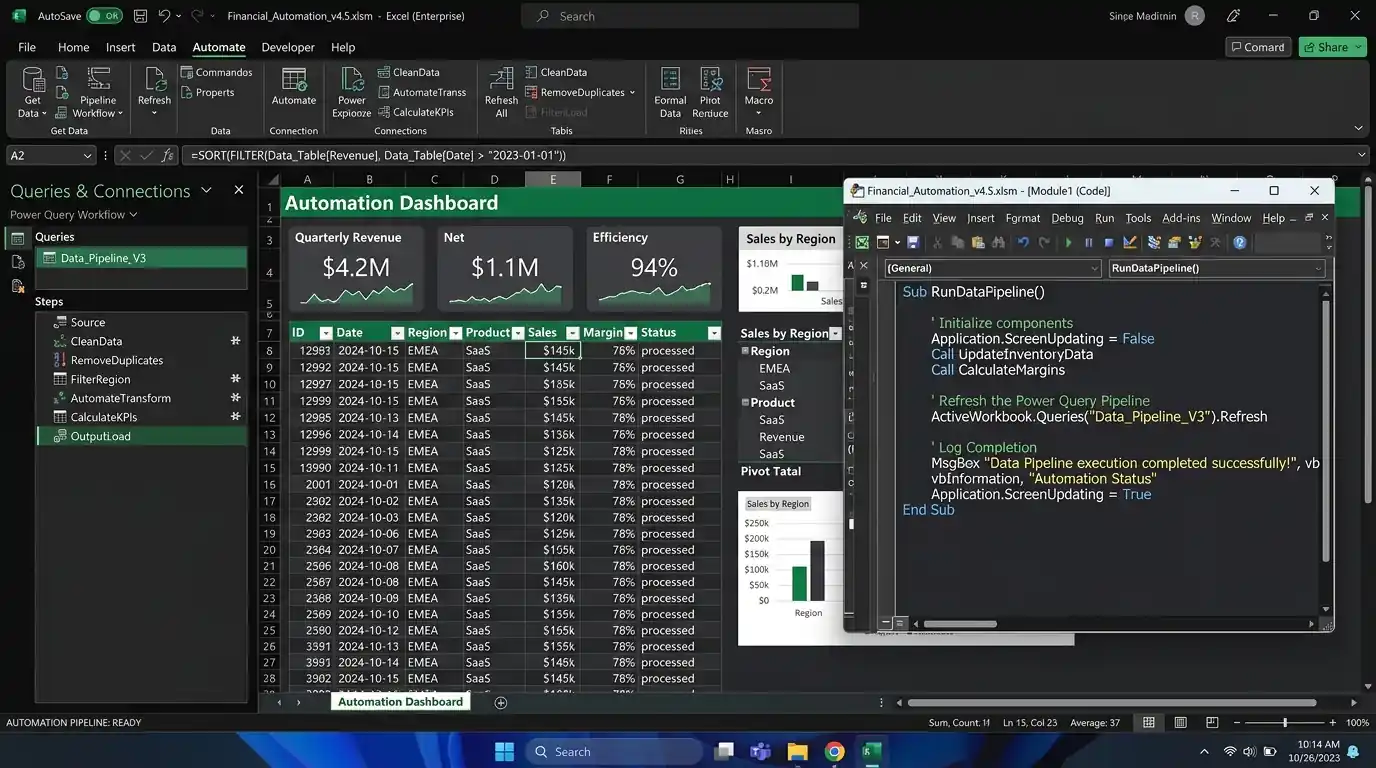Screen dimensions: 1376x768
Task: Open the RemoveDuplicates ribbon dropdown arrow
Action: 632,93
